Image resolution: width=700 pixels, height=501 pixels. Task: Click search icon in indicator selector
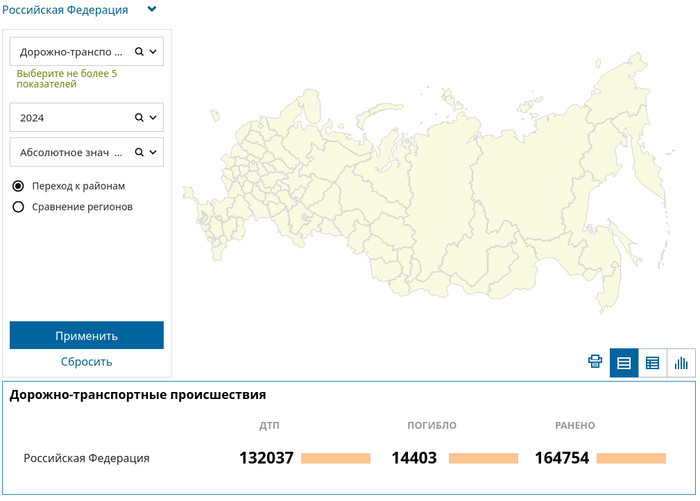pos(140,51)
